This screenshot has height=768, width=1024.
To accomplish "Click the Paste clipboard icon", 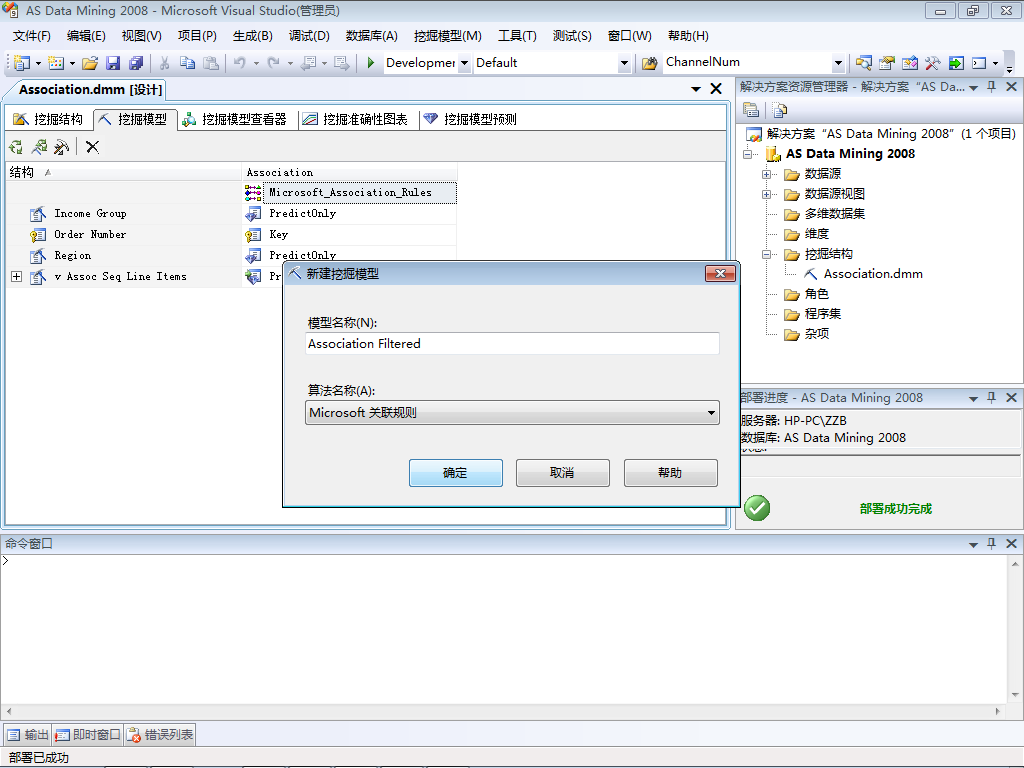I will coord(210,63).
